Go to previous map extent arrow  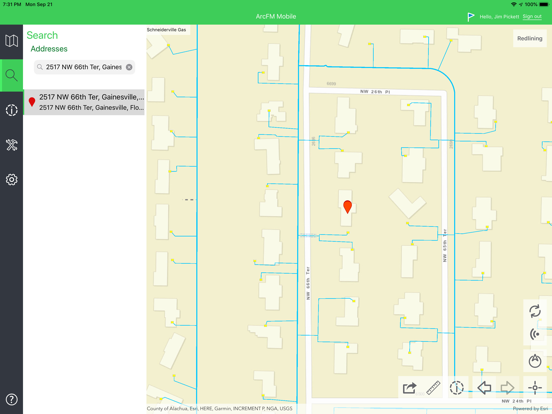pos(484,388)
